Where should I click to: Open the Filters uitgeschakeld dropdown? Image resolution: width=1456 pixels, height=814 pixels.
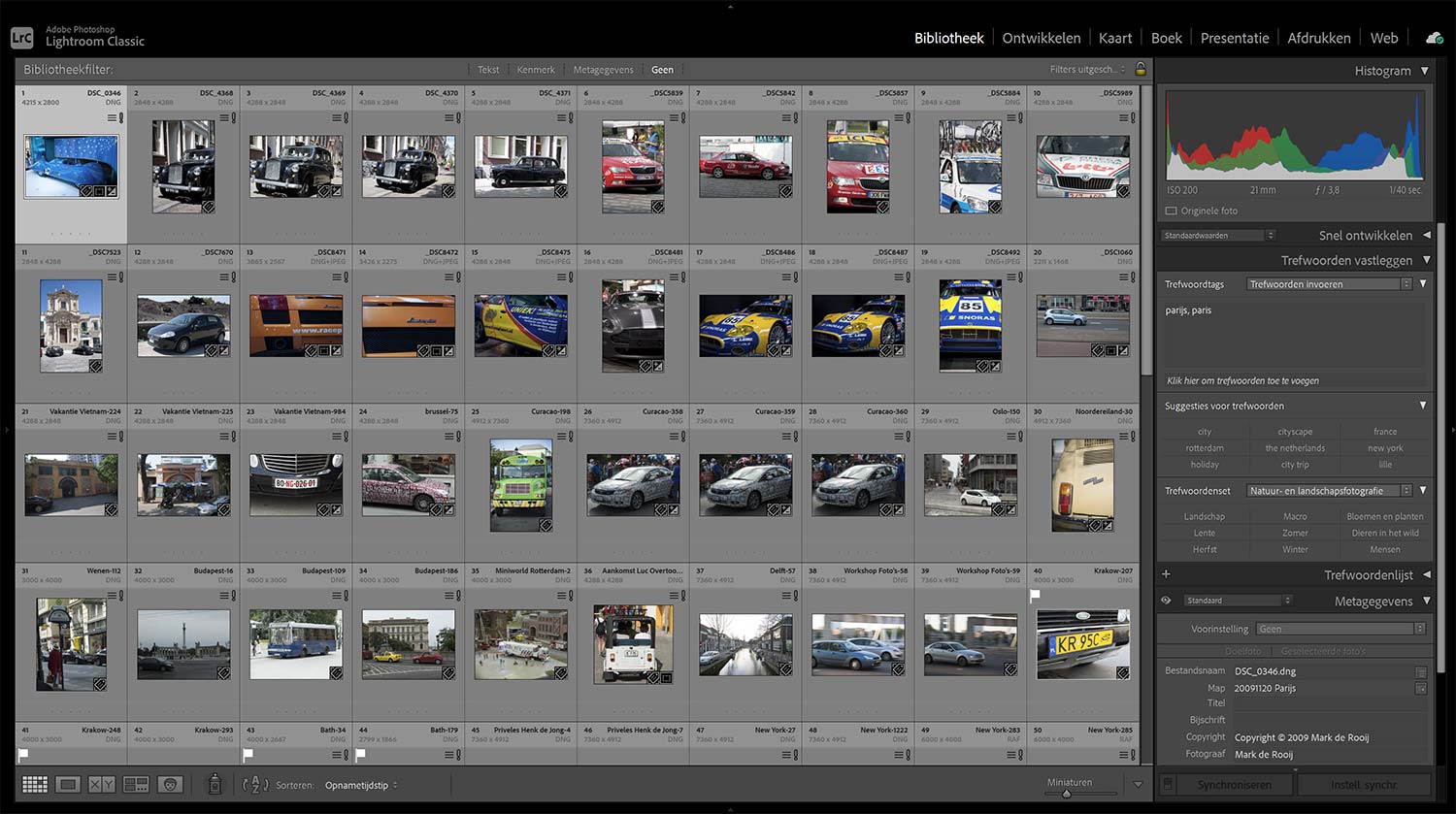click(x=1088, y=70)
